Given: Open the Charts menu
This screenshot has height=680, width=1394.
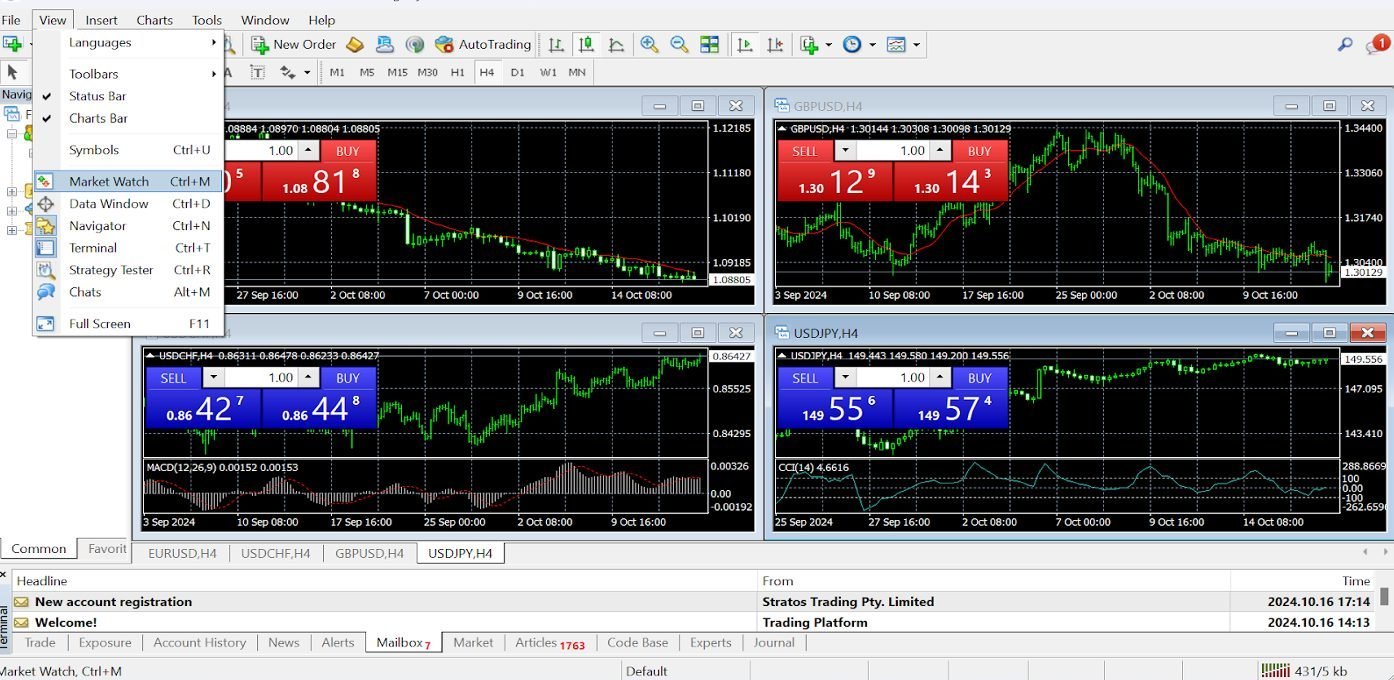Looking at the screenshot, I should (x=154, y=20).
